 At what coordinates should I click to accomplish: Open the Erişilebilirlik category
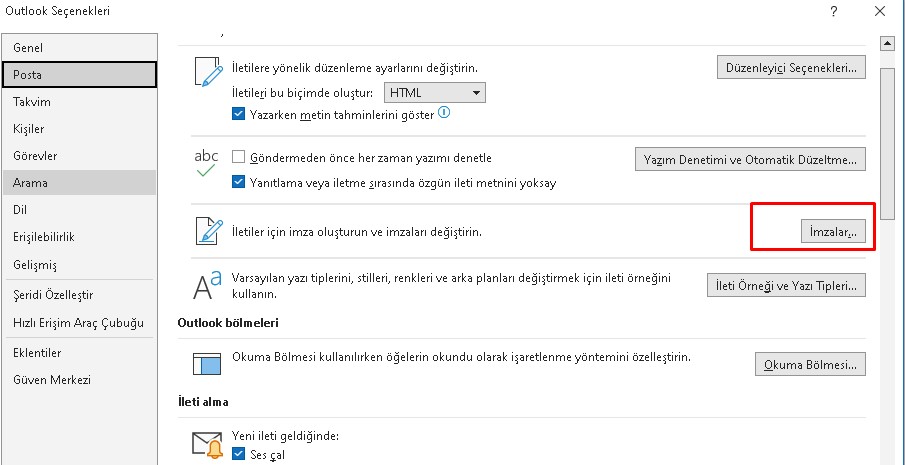coord(79,237)
